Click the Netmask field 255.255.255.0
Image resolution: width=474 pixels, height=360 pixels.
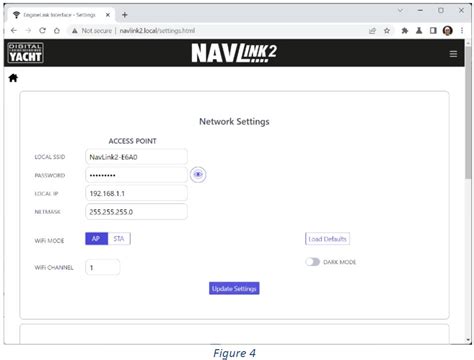click(x=136, y=212)
